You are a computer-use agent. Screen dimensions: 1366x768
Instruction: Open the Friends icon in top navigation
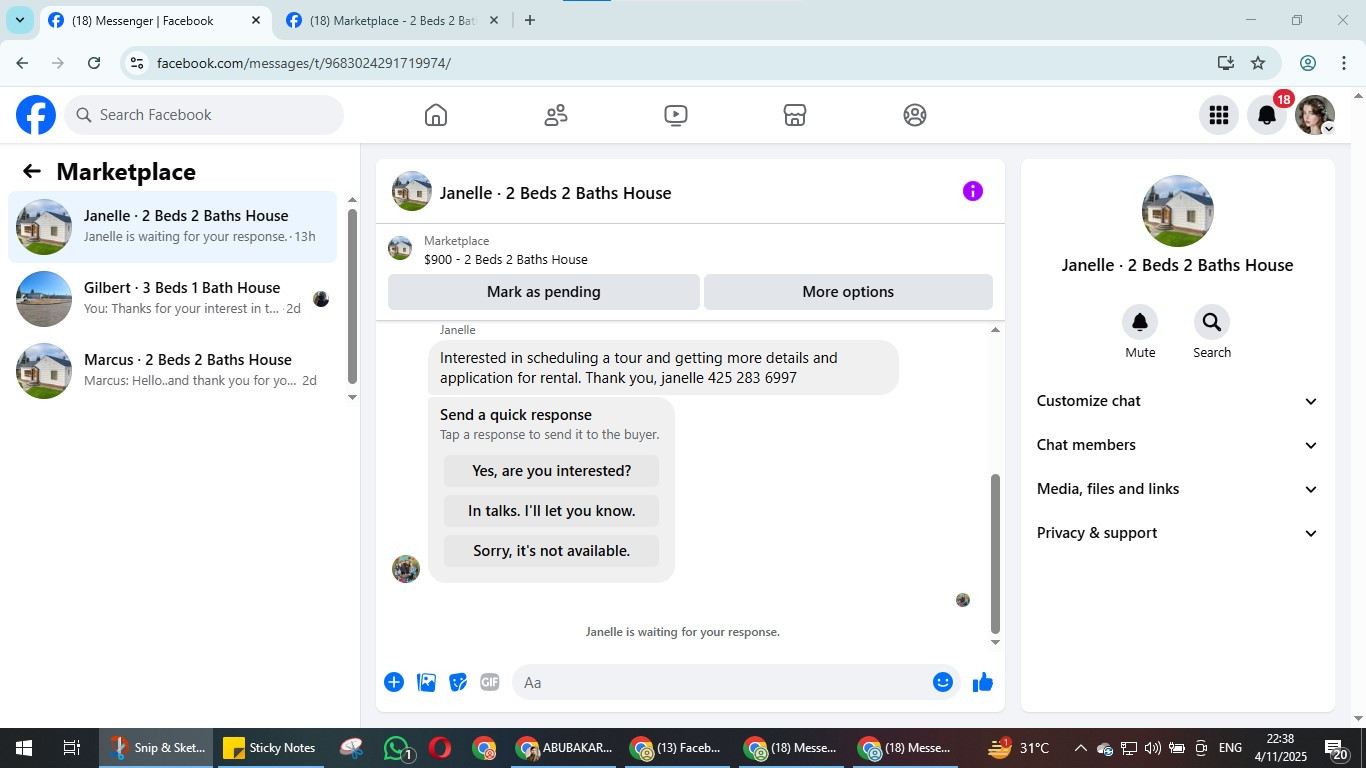(556, 115)
